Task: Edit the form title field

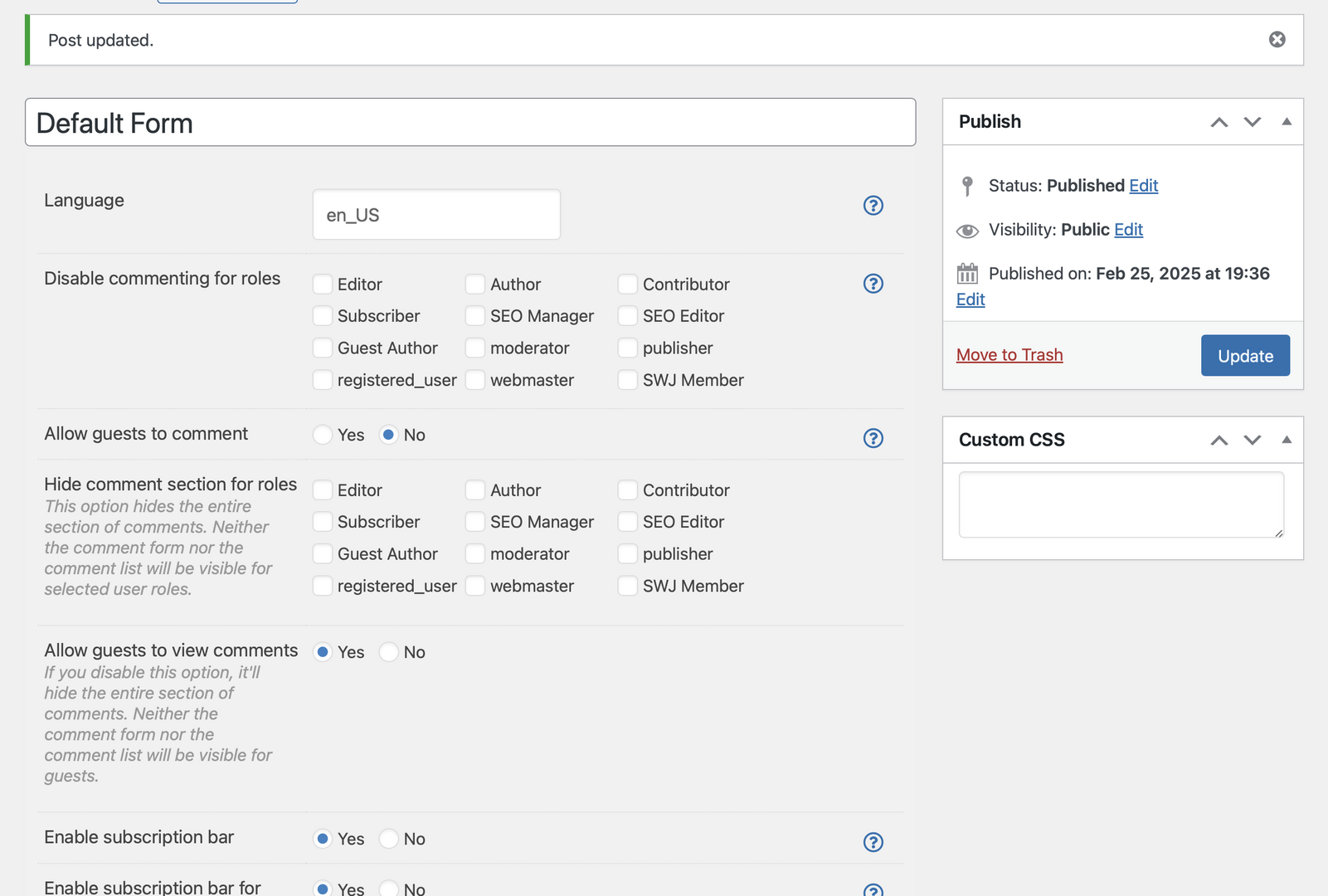Action: [x=470, y=123]
